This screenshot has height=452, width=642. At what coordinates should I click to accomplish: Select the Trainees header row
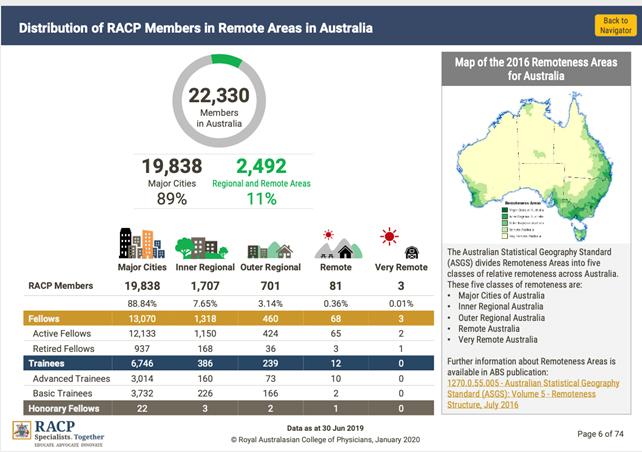[228, 363]
